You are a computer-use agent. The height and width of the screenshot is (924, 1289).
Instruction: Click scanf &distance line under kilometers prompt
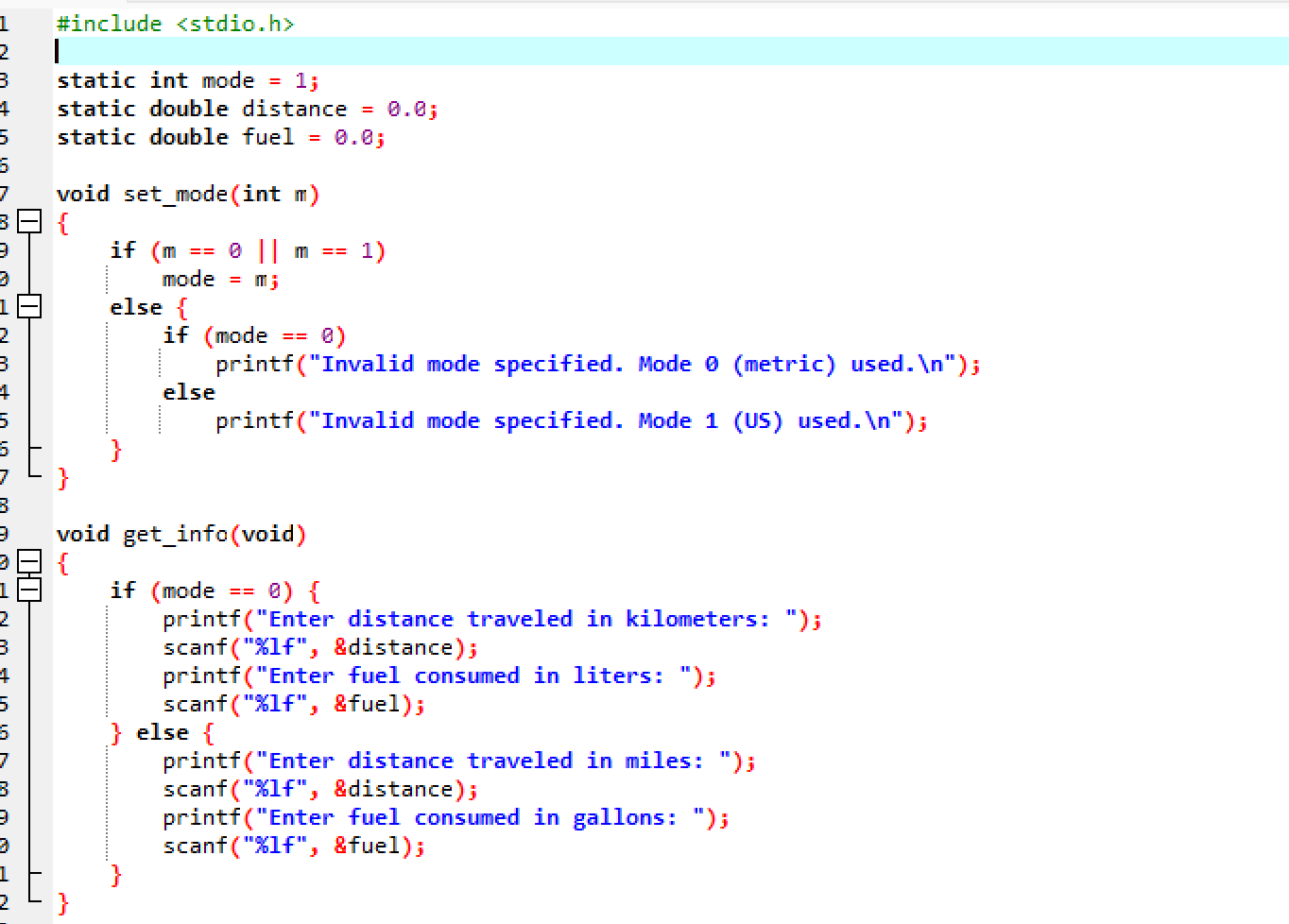pos(320,647)
